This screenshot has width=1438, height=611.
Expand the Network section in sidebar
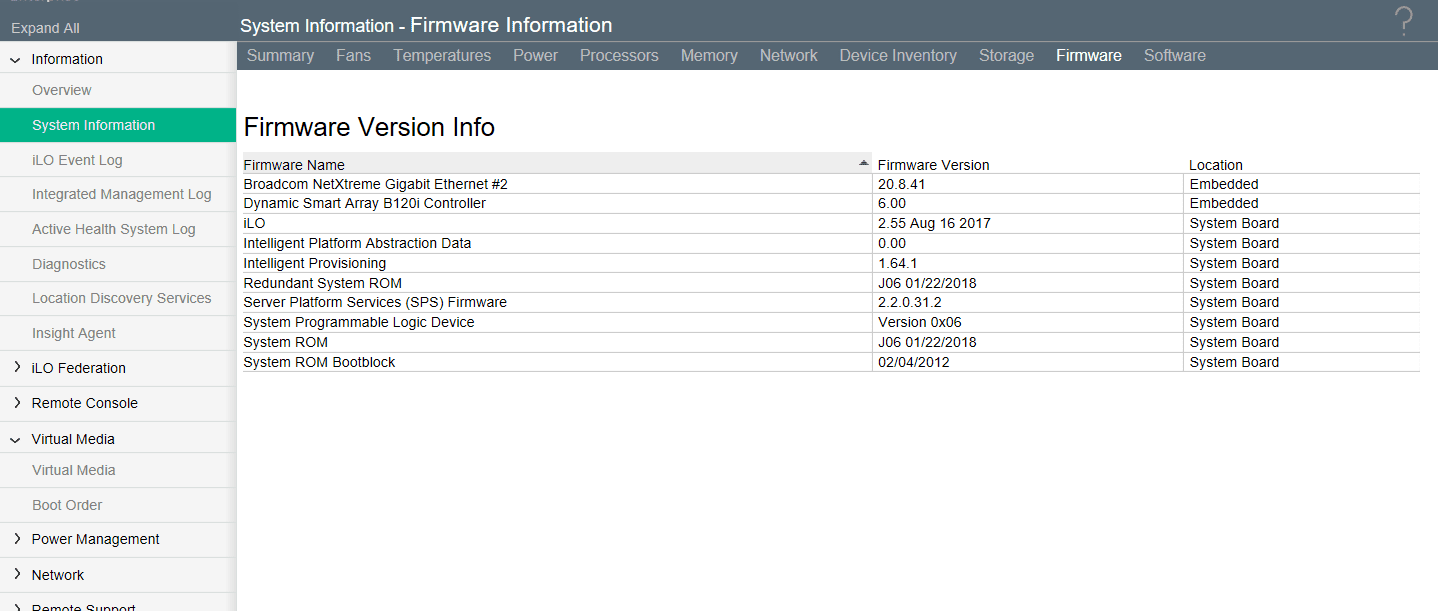click(x=16, y=575)
